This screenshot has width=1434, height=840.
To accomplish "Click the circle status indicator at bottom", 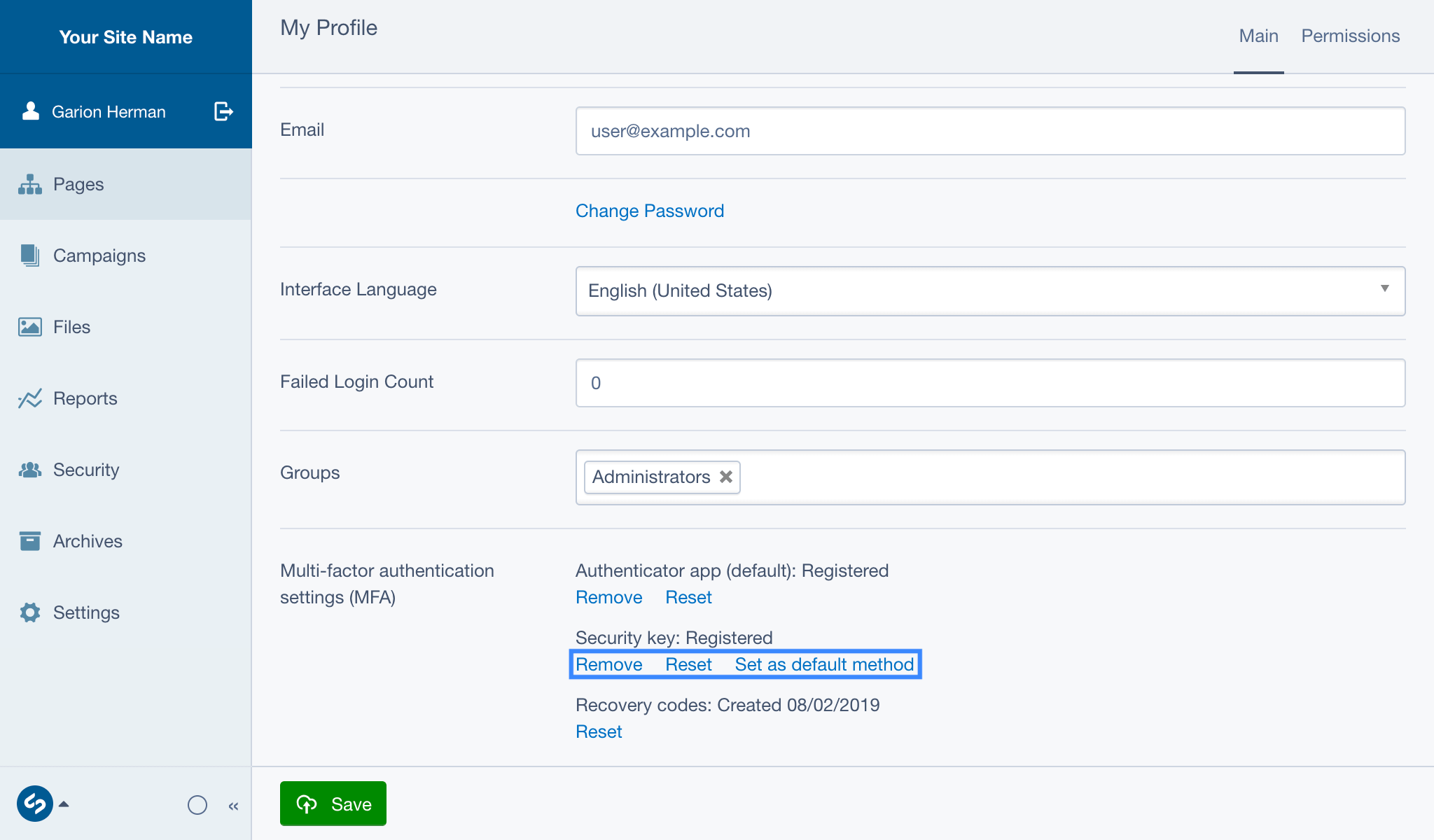I will 198,805.
